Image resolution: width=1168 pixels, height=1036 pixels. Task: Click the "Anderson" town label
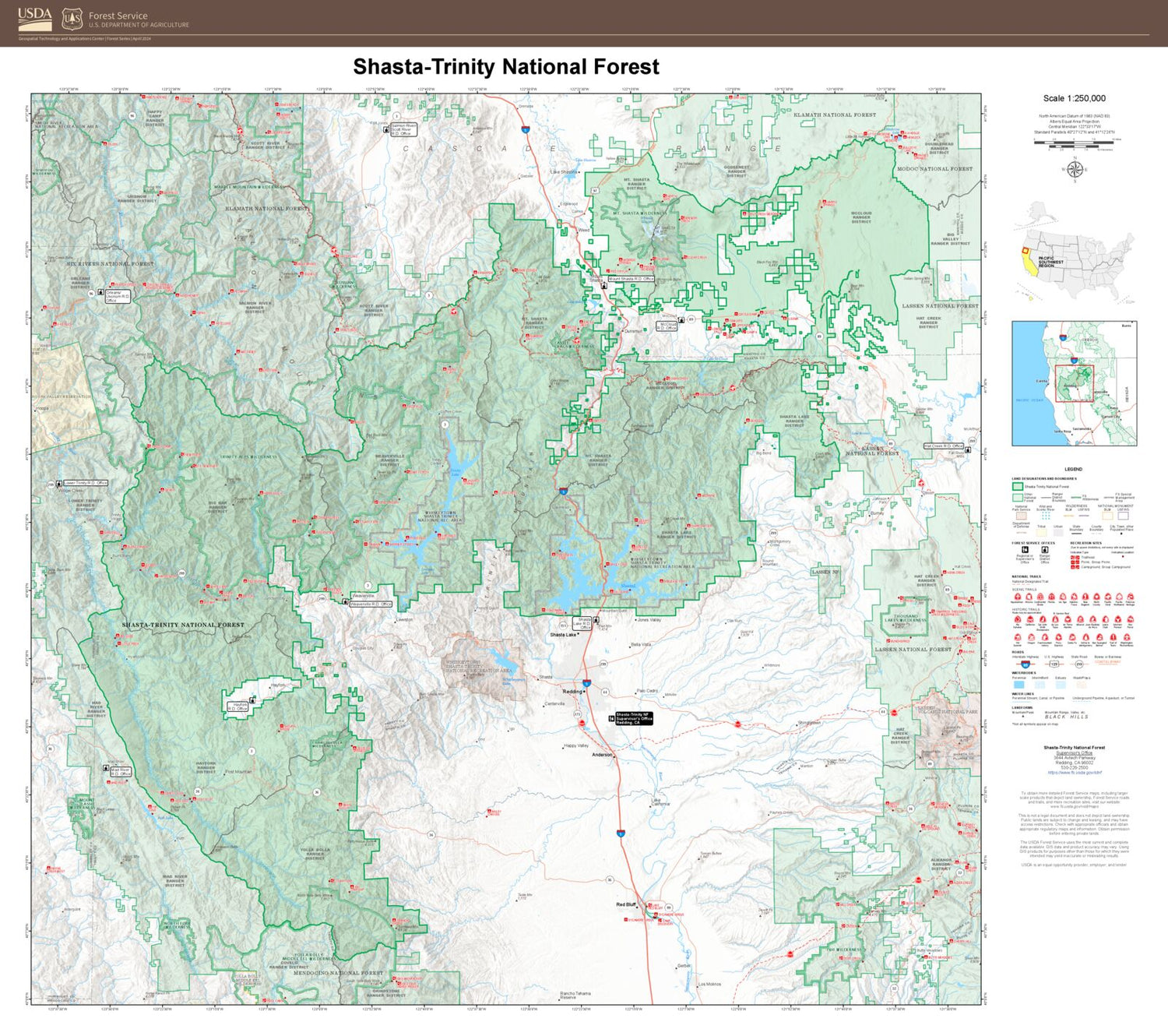(602, 755)
